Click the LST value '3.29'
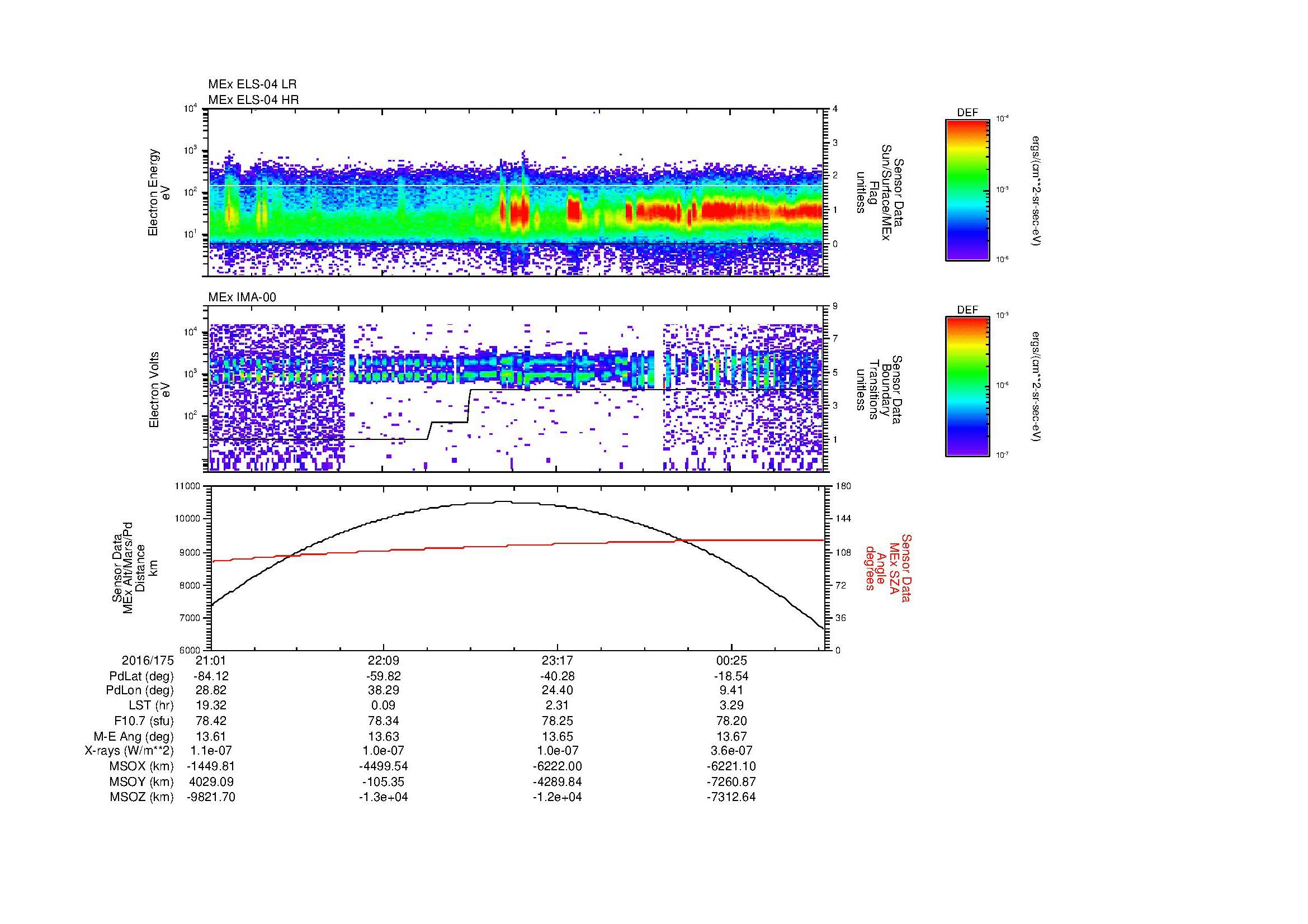This screenshot has height=924, width=1308. tap(731, 706)
